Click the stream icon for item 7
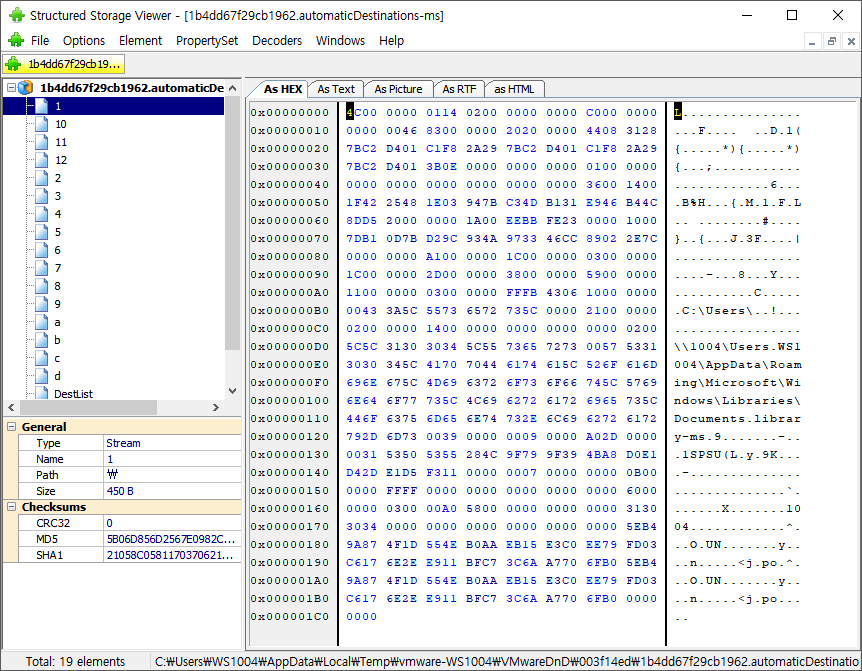The image size is (862, 671). click(41, 268)
